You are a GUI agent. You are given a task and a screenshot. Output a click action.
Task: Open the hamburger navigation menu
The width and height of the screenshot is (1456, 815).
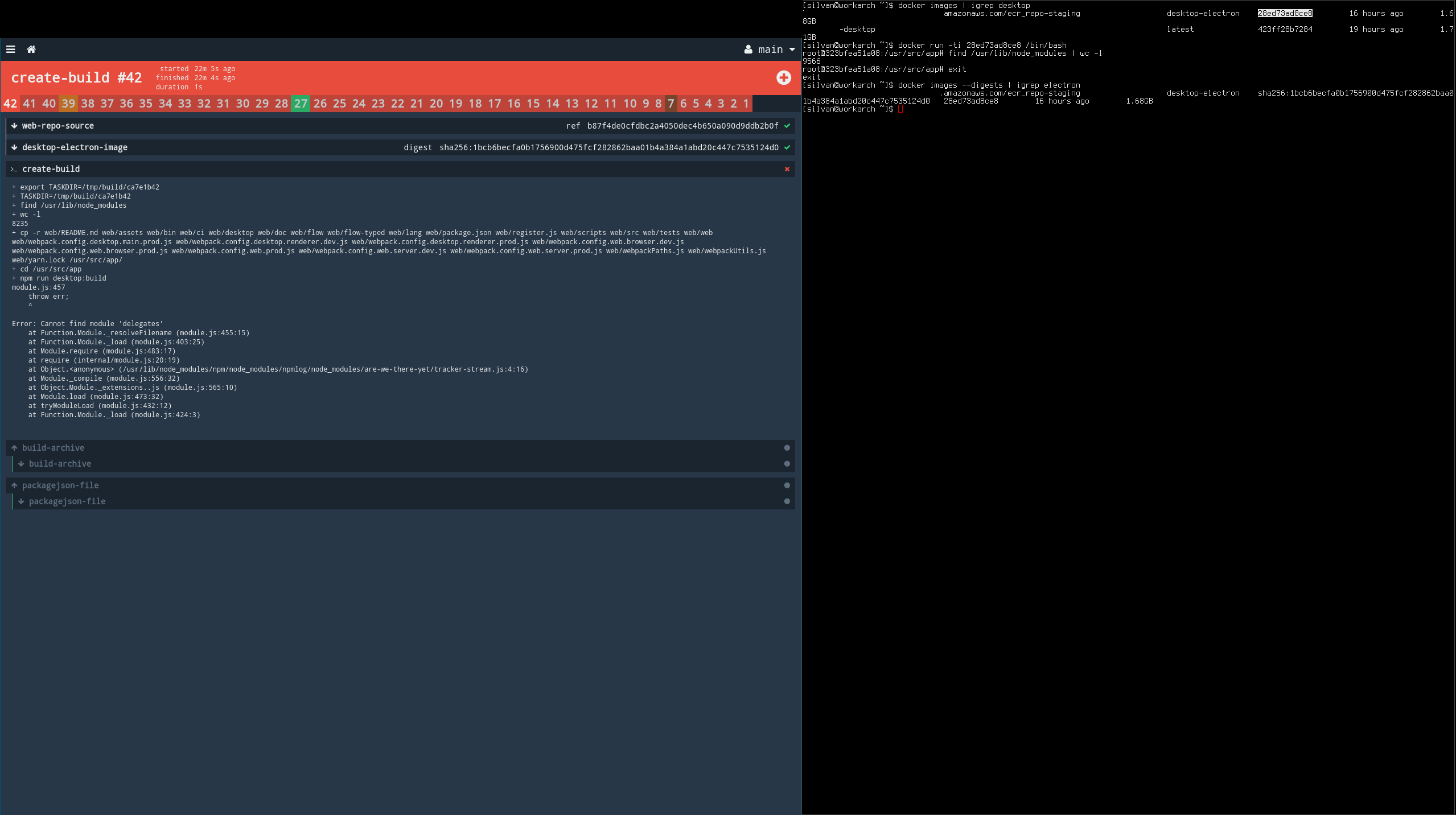click(11, 49)
